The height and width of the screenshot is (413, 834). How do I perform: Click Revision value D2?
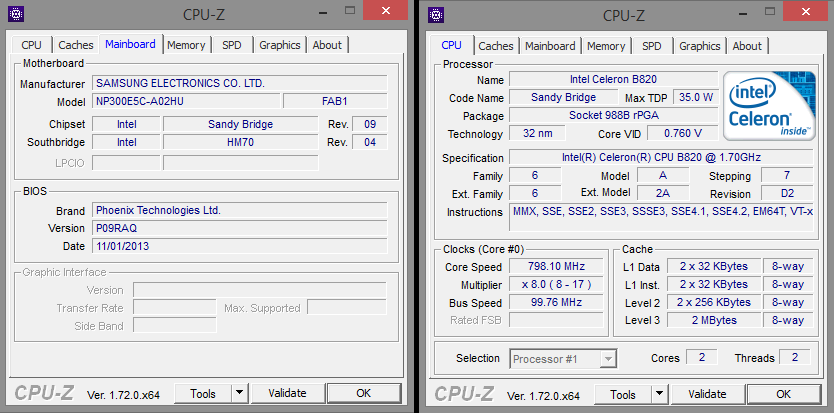(787, 194)
